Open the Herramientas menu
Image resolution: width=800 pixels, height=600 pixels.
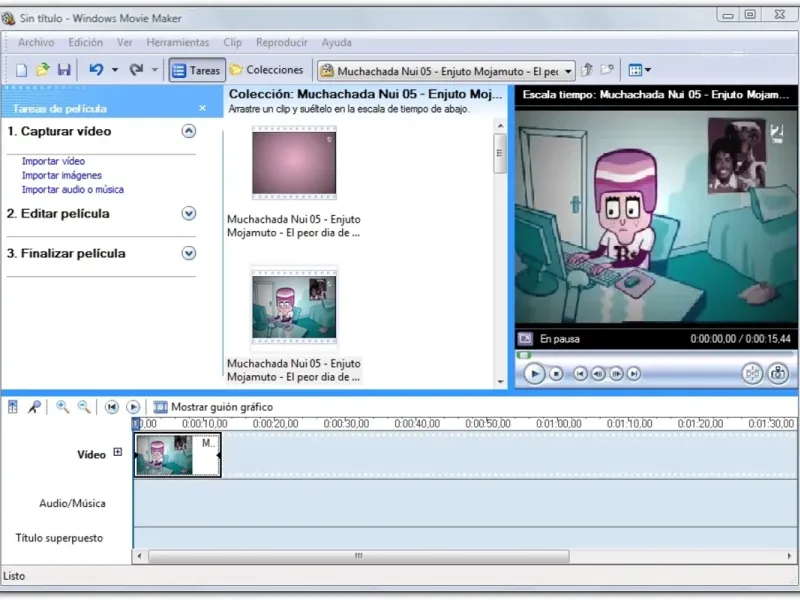177,43
